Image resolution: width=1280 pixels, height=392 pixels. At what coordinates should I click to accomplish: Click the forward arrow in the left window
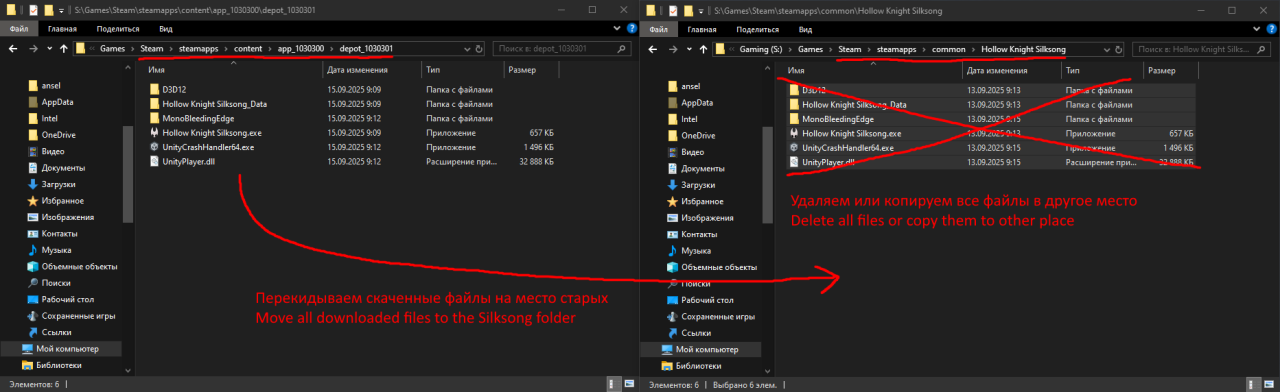pos(33,48)
